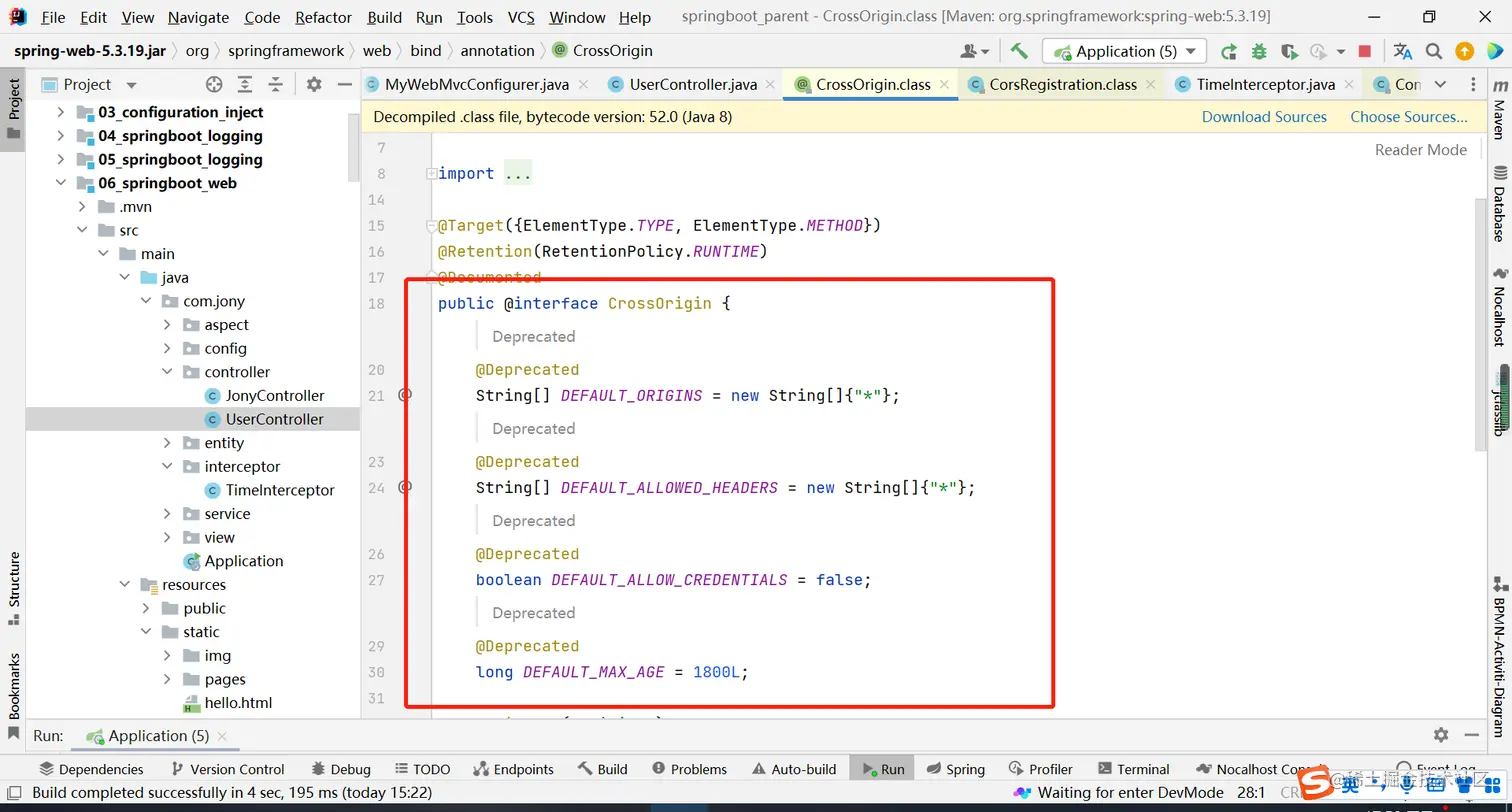Viewport: 1512px width, 812px height.
Task: Open Project panel settings gear
Action: [x=314, y=85]
